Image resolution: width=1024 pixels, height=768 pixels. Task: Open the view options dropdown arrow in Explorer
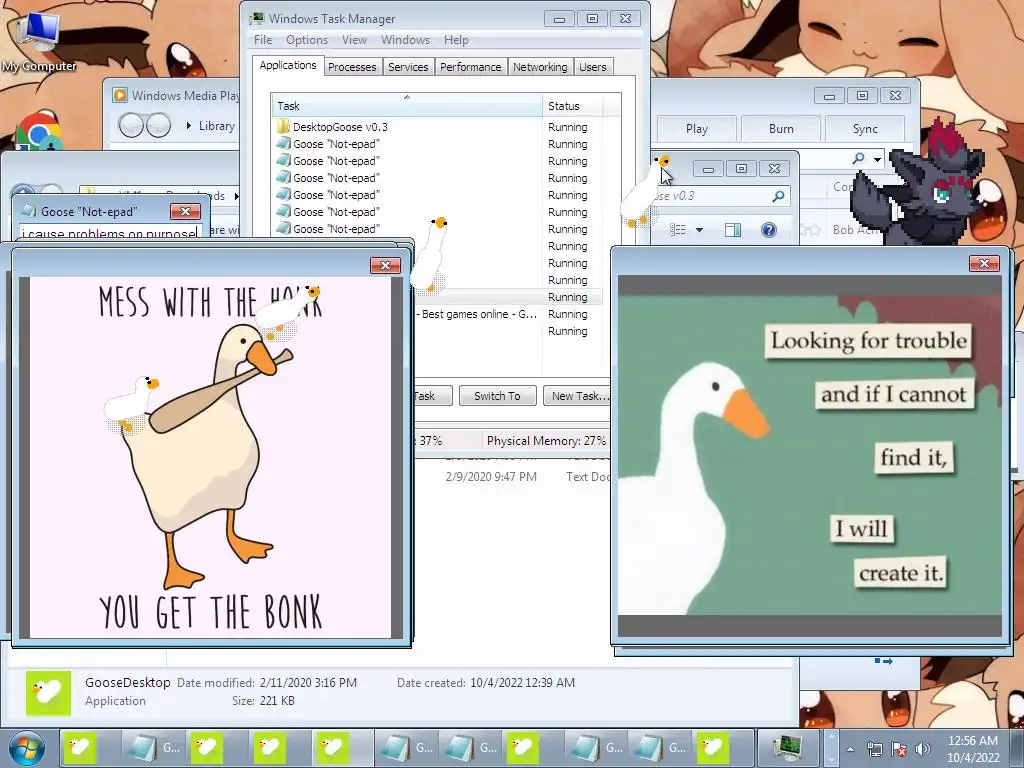[699, 230]
